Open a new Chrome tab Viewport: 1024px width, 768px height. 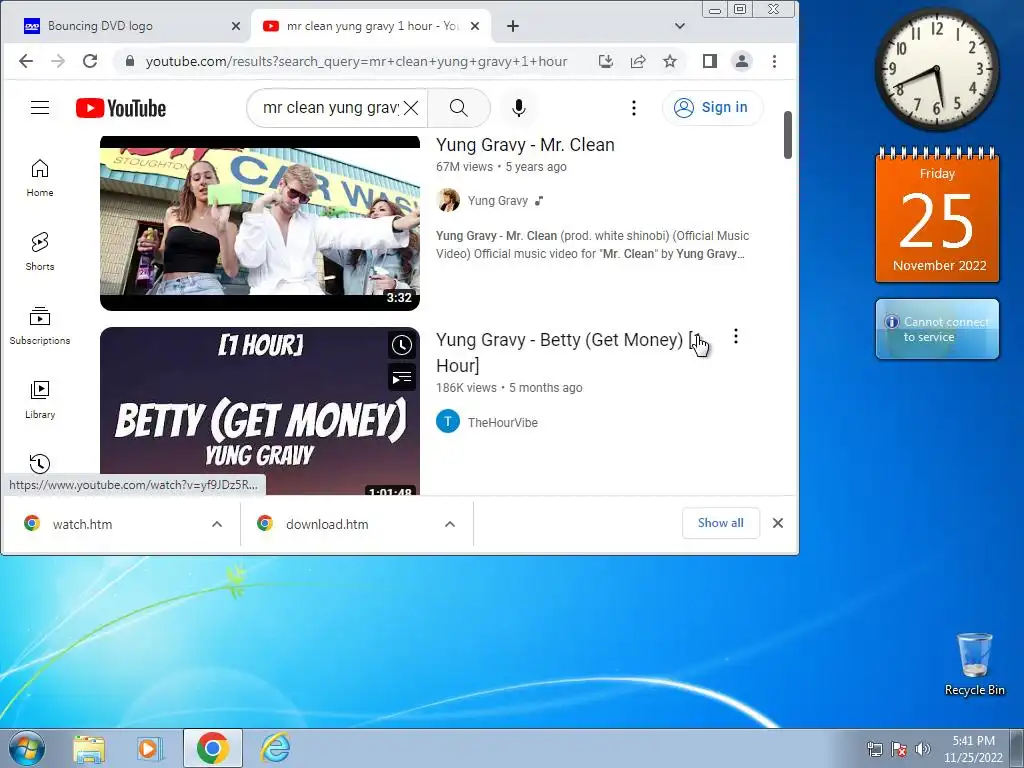(x=513, y=26)
